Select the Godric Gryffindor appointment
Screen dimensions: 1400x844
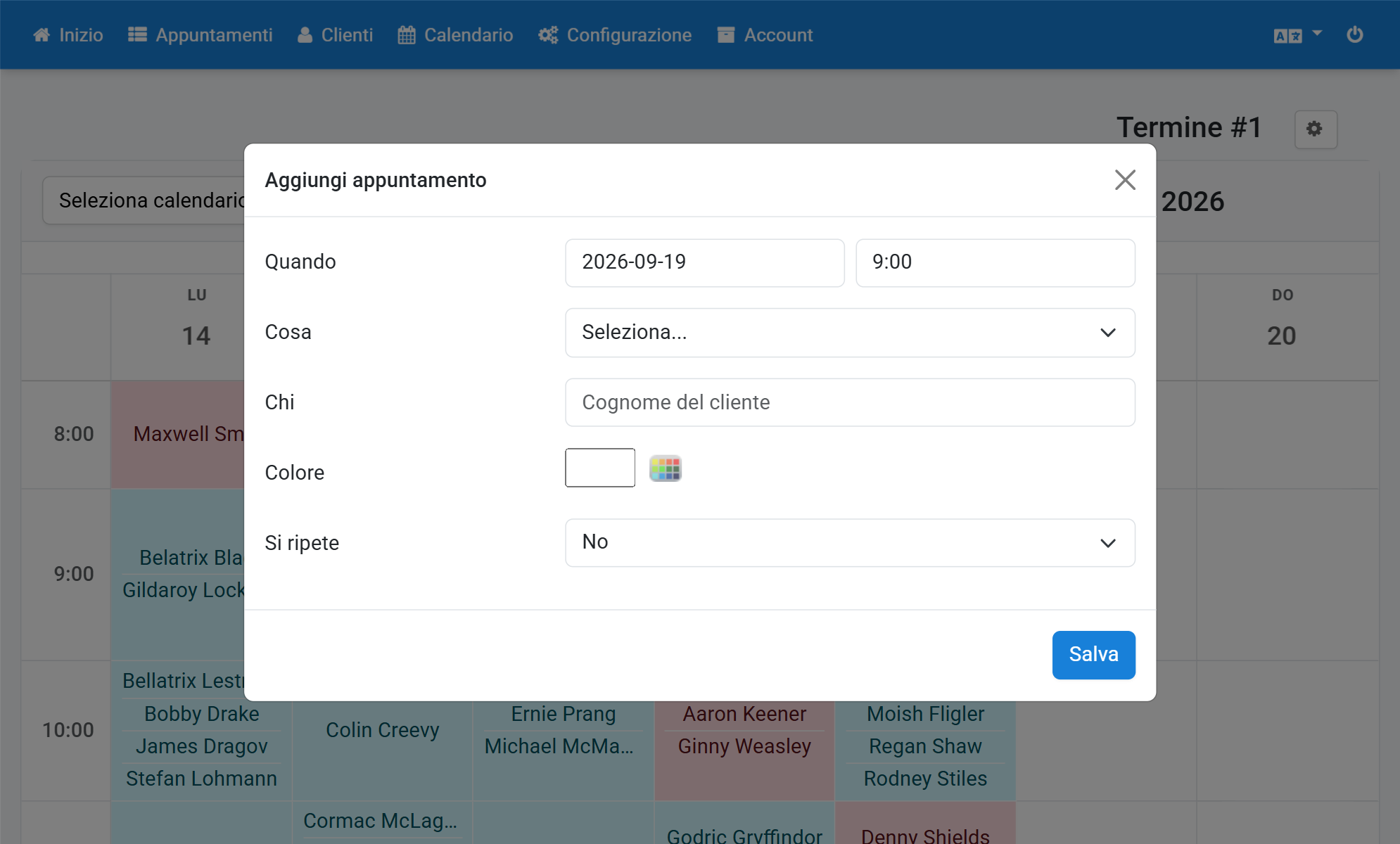(x=745, y=836)
